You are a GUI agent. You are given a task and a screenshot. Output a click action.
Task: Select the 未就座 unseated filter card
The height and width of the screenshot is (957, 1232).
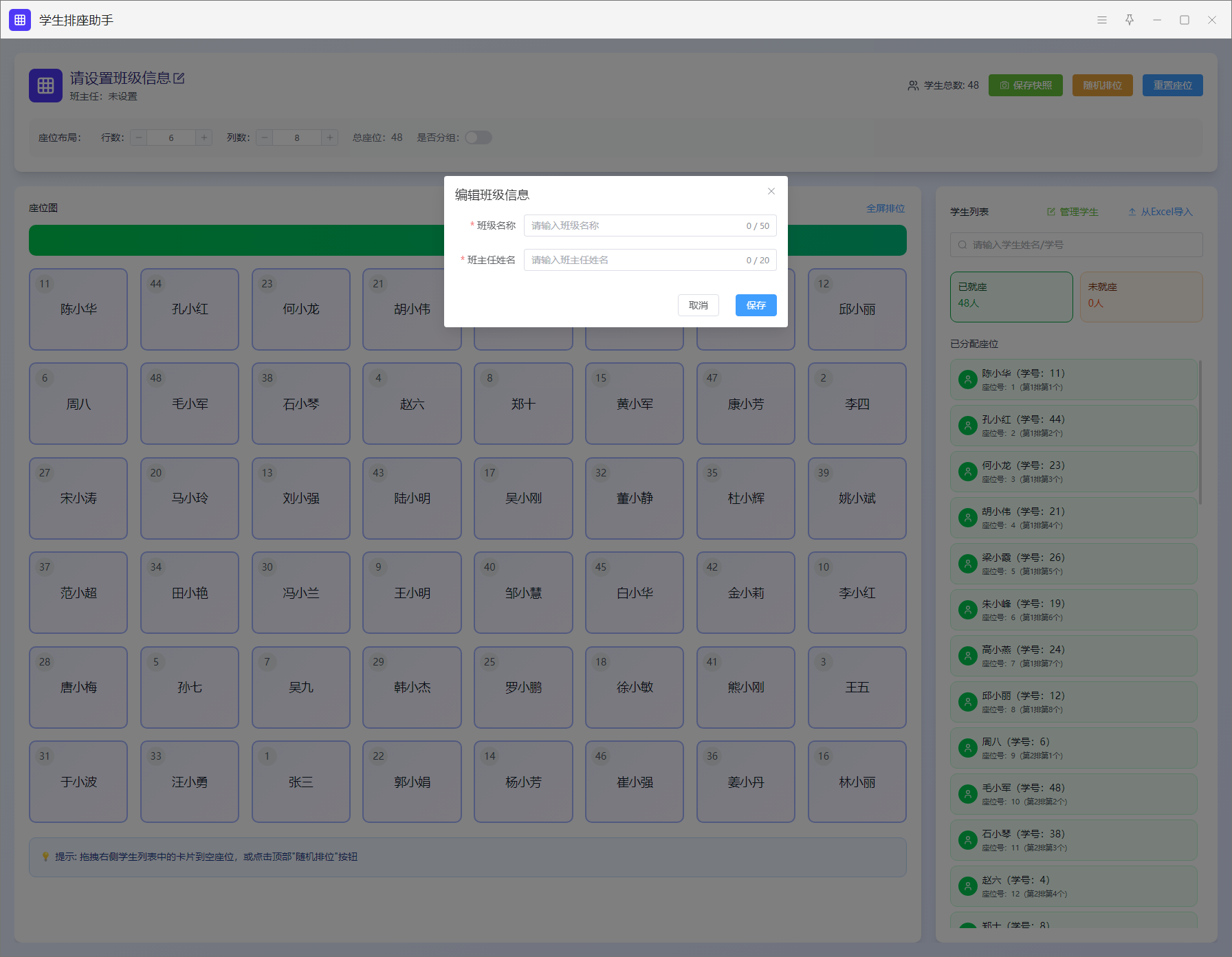point(1141,296)
